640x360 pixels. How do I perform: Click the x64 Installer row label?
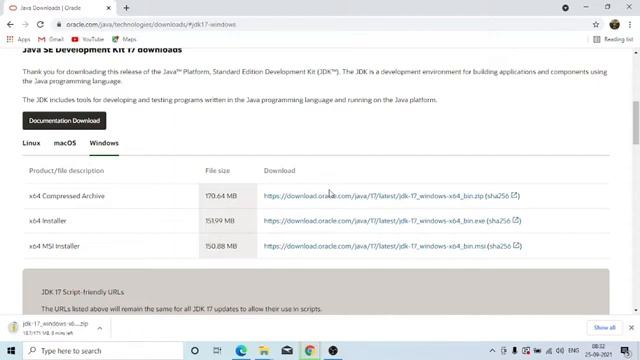(47, 221)
